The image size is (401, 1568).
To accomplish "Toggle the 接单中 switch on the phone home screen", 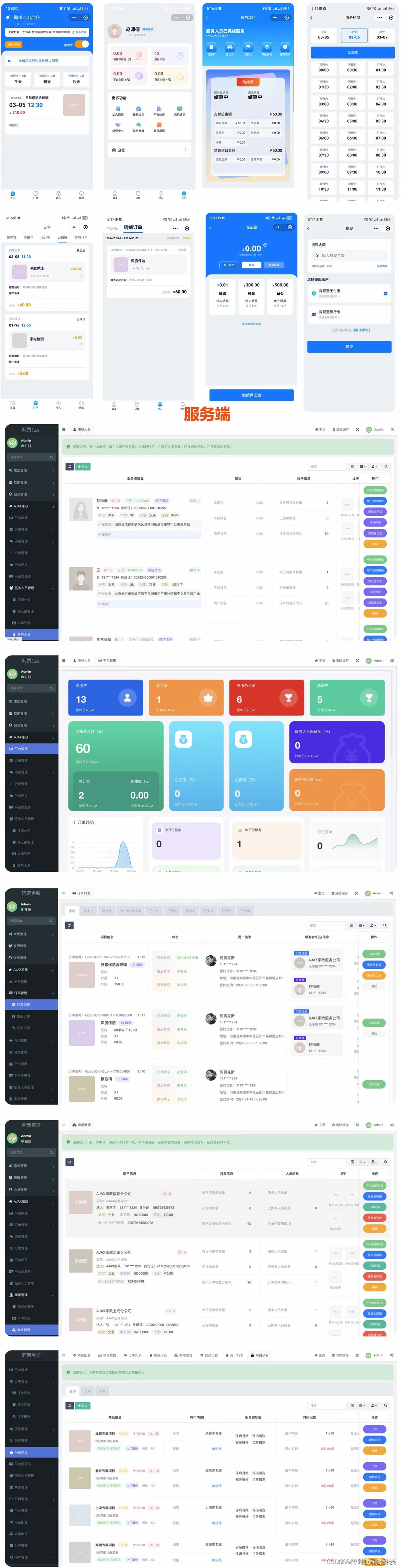I will pyautogui.click(x=82, y=44).
